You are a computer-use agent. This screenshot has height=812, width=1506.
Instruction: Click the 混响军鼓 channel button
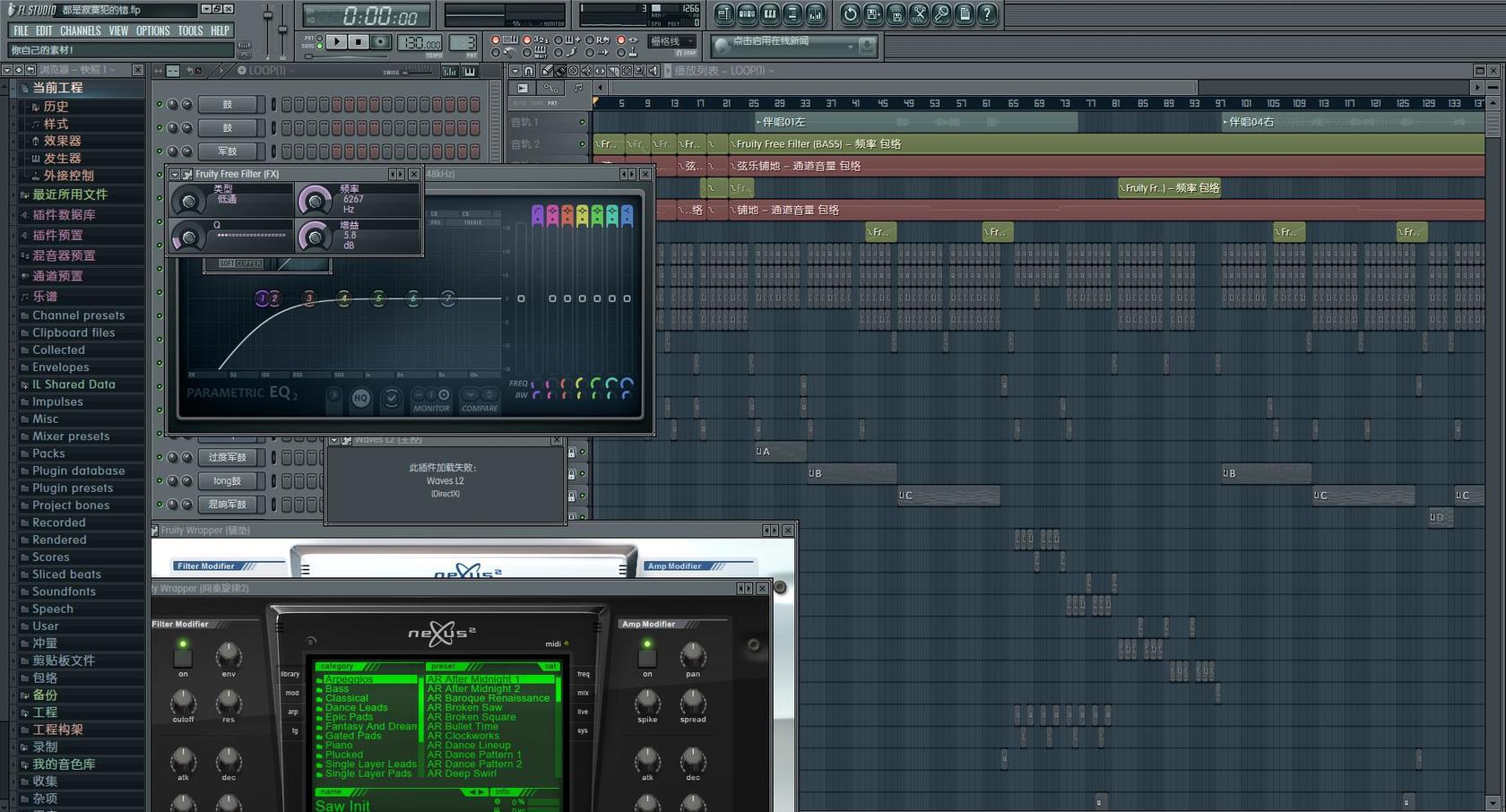(x=228, y=504)
